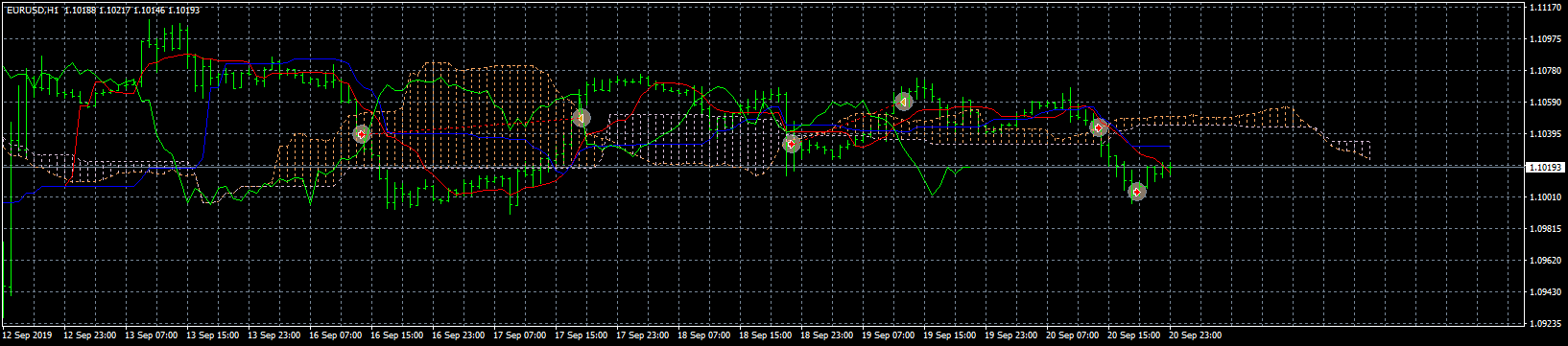Click the 13 Sep 15:00 time label
This screenshot has height=346, width=1568.
(x=213, y=336)
